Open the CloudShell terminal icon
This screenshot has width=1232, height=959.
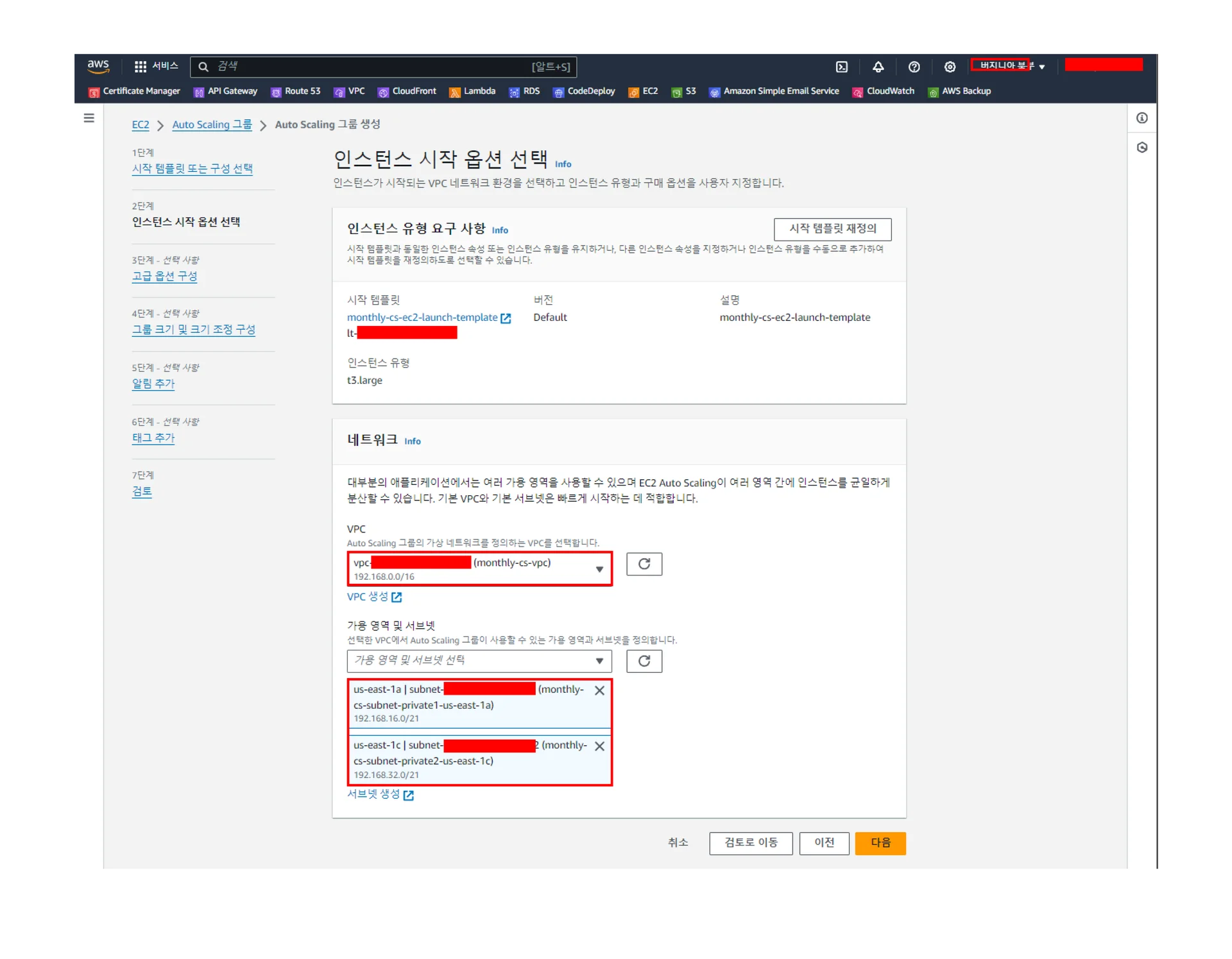click(841, 67)
